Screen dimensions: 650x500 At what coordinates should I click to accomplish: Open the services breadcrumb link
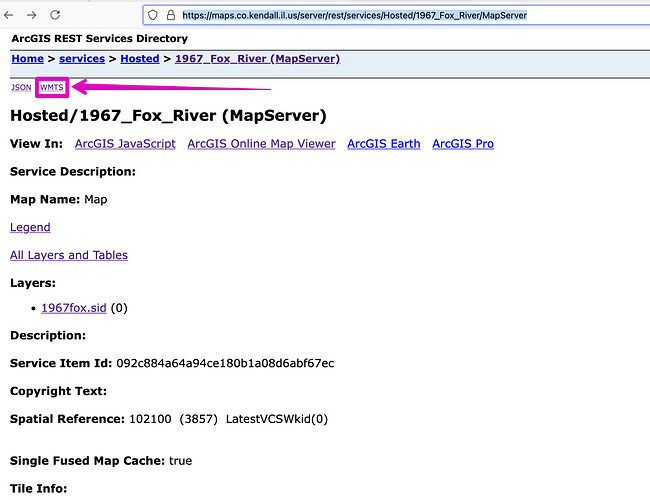(81, 59)
